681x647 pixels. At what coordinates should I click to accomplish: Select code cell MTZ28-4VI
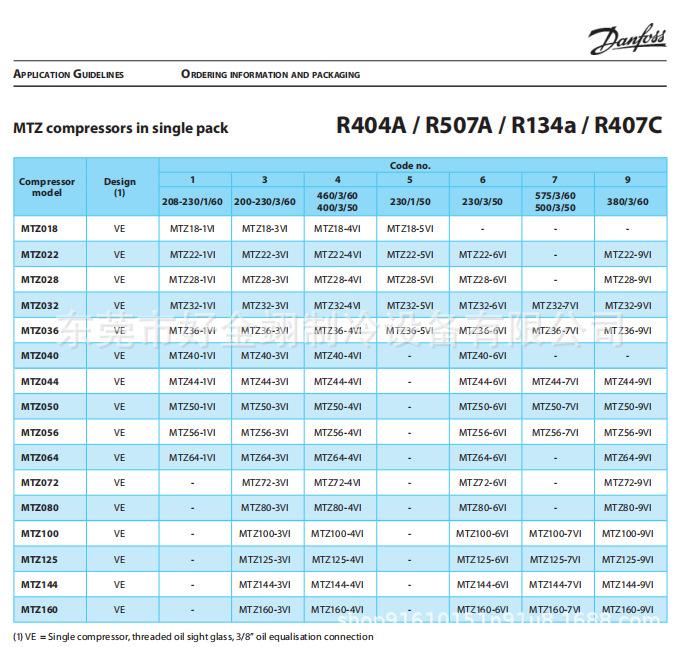[x=337, y=280]
